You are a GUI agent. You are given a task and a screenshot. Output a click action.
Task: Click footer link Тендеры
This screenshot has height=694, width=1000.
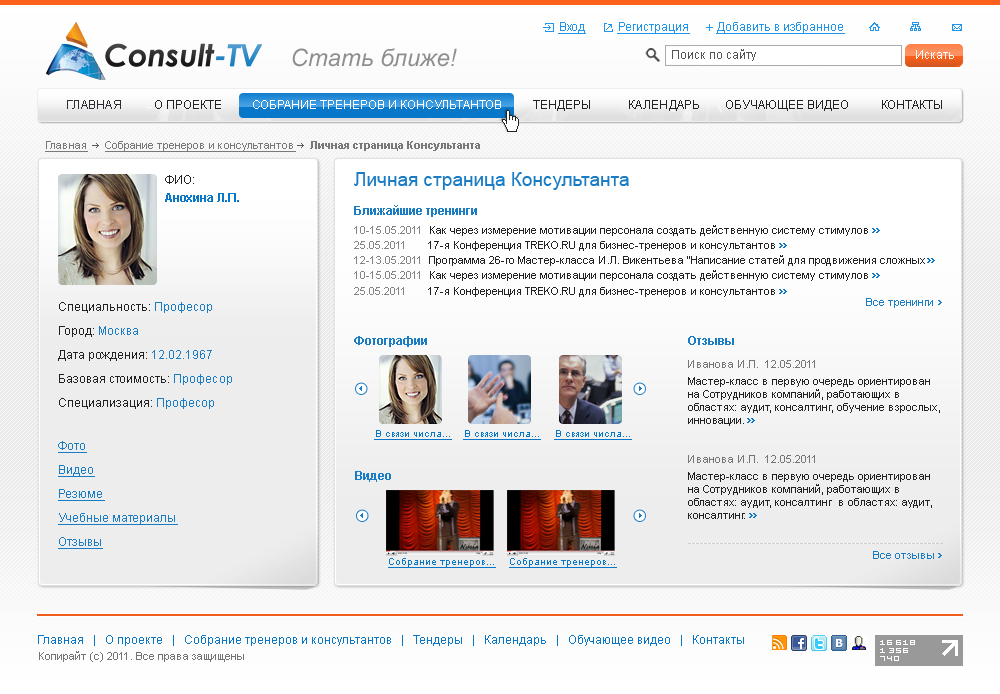[438, 640]
